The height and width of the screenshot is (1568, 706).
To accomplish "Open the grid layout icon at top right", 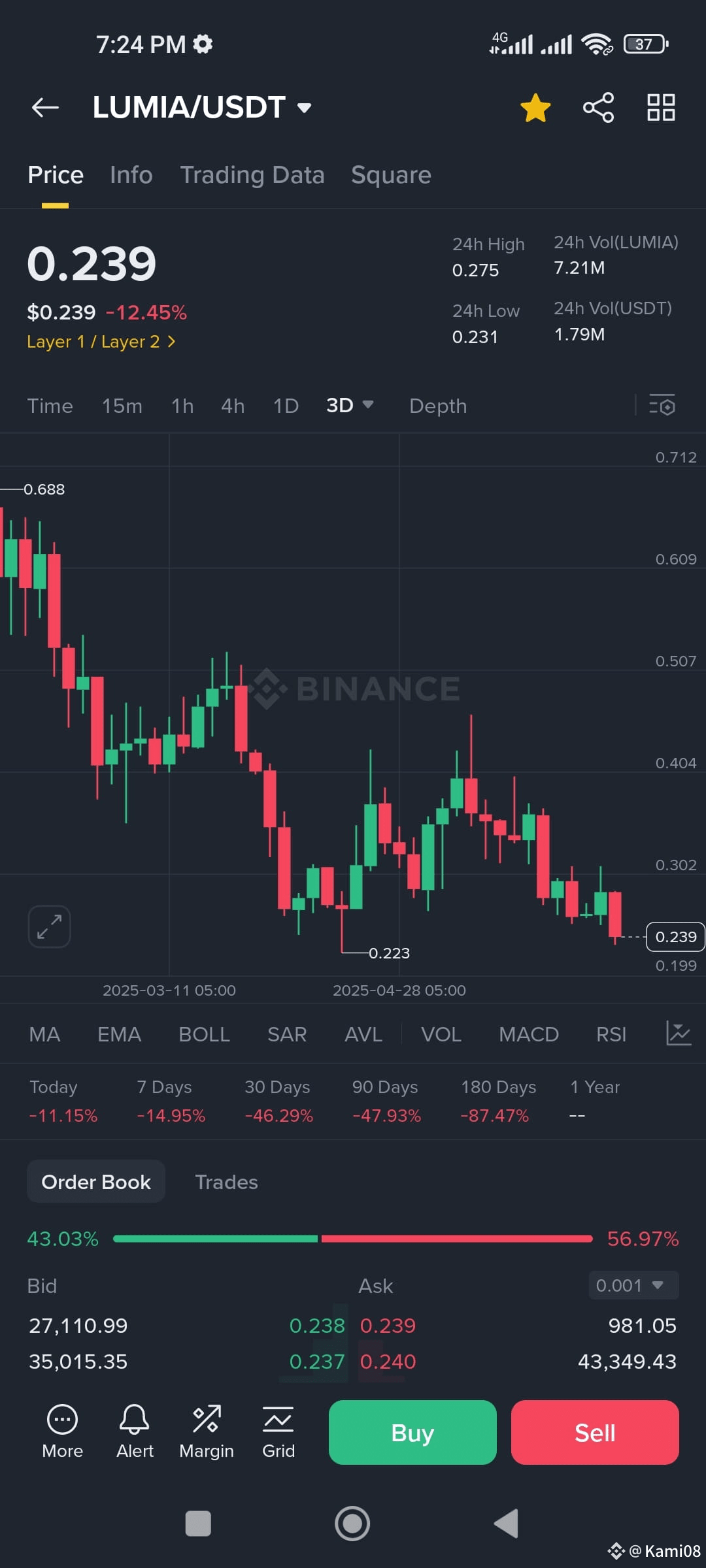I will [661, 108].
